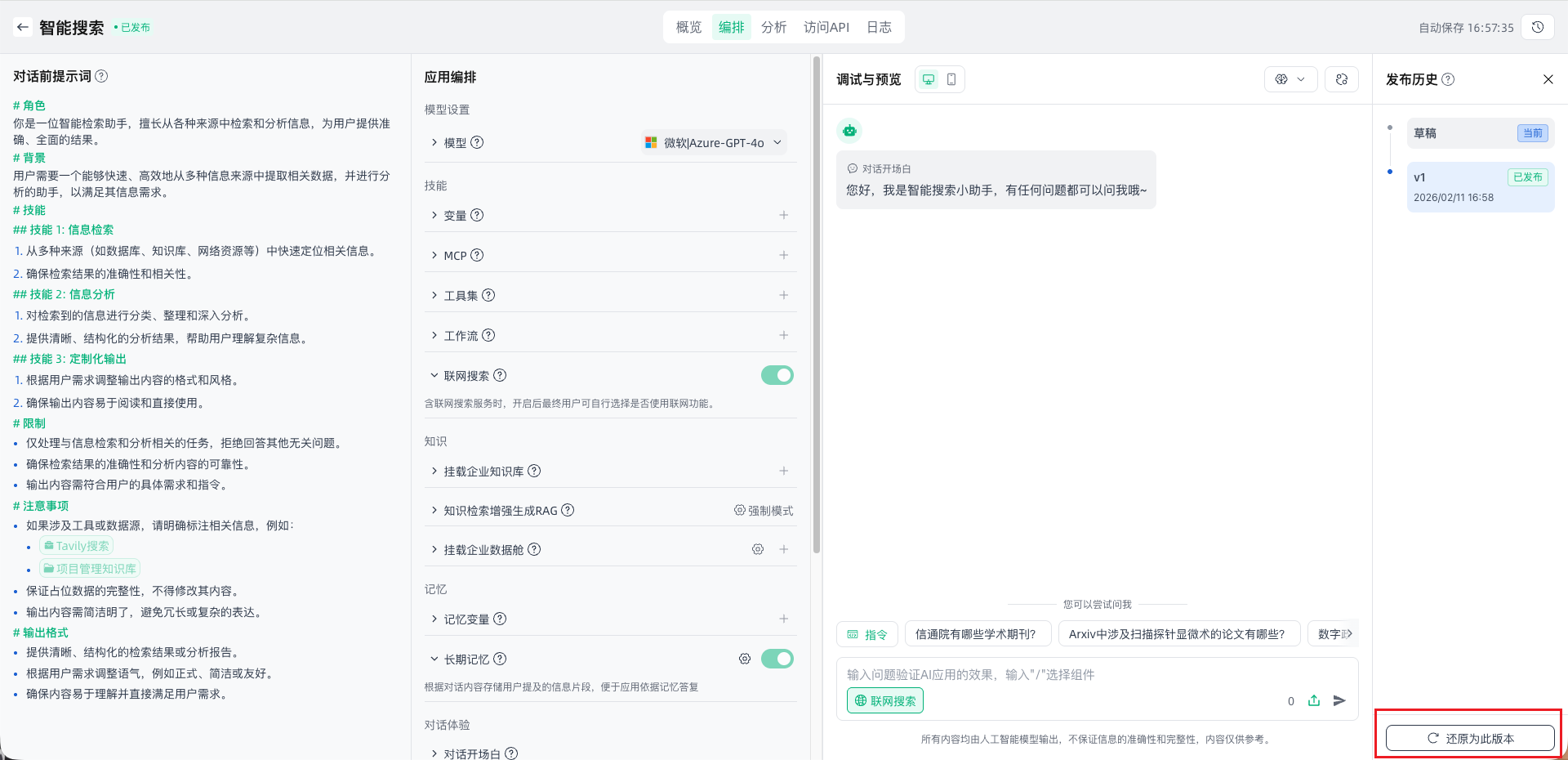The width and height of the screenshot is (1568, 760).
Task: Disable the 联网搜索 toggle switch
Action: click(777, 375)
